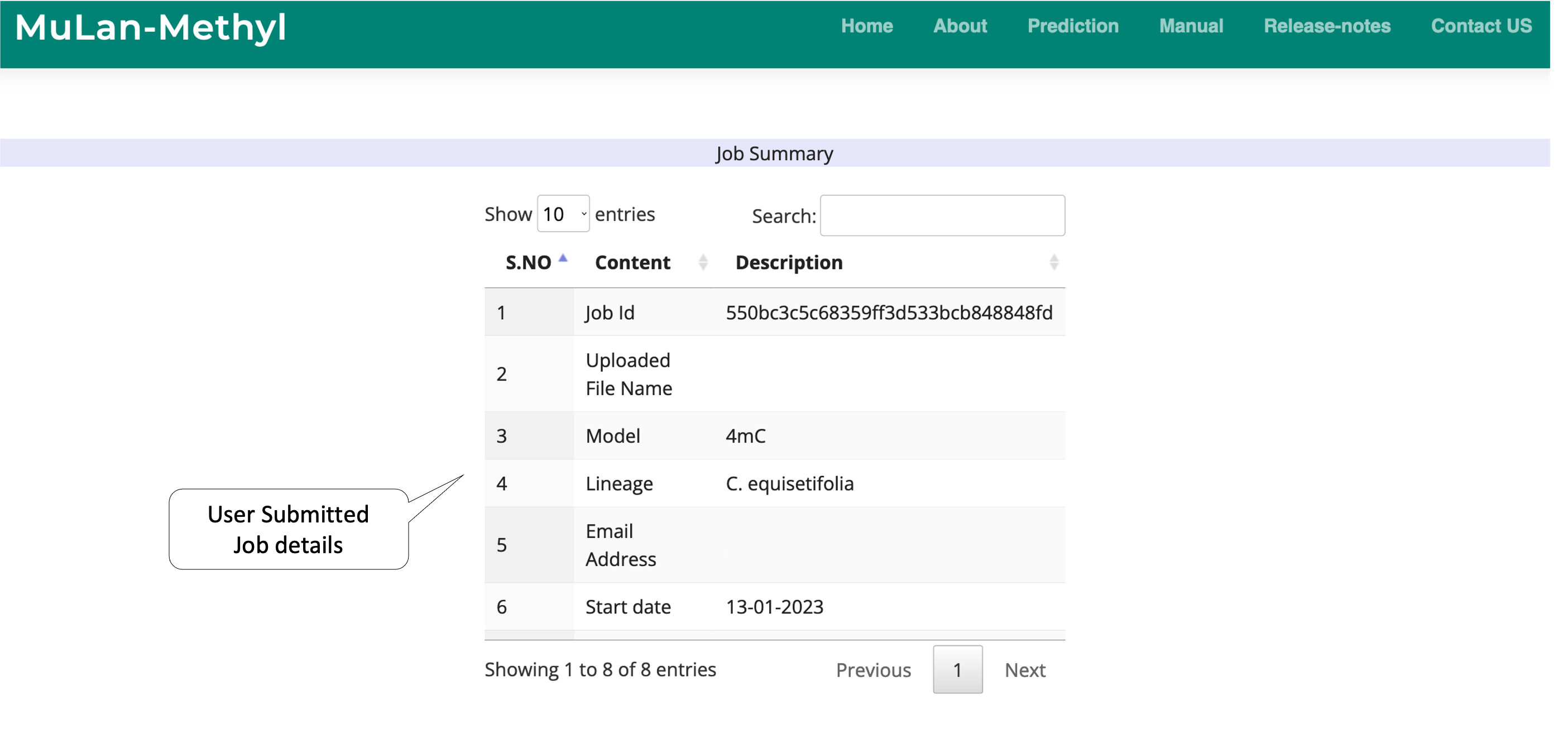Click the 'Email Address' cell

(x=644, y=545)
